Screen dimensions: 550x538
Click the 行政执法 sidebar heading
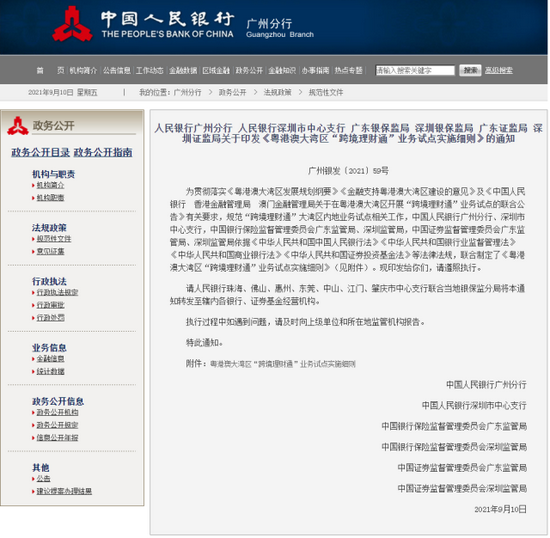click(49, 282)
